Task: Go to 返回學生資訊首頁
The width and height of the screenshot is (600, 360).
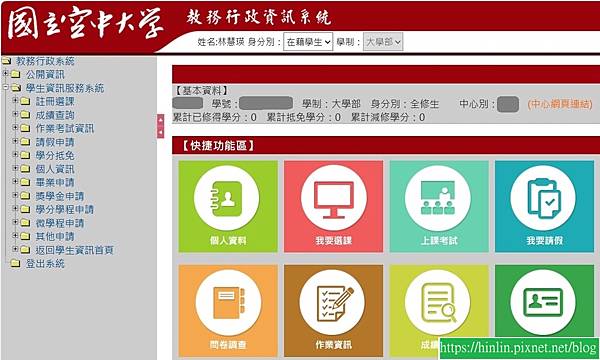Action: coord(75,250)
